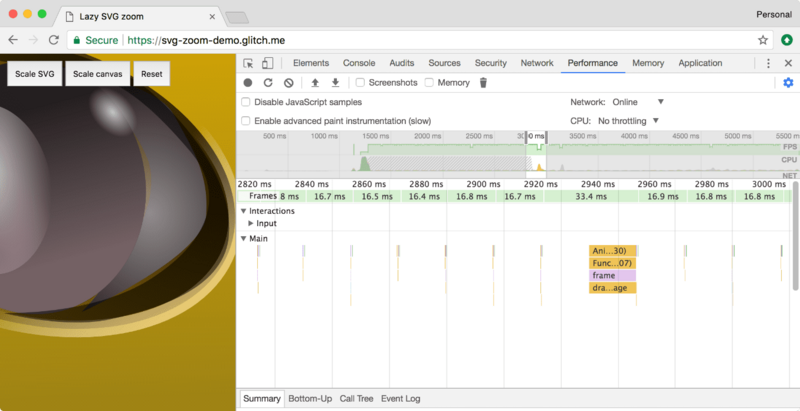The width and height of the screenshot is (800, 411).
Task: Open the Security tab
Action: [490, 63]
